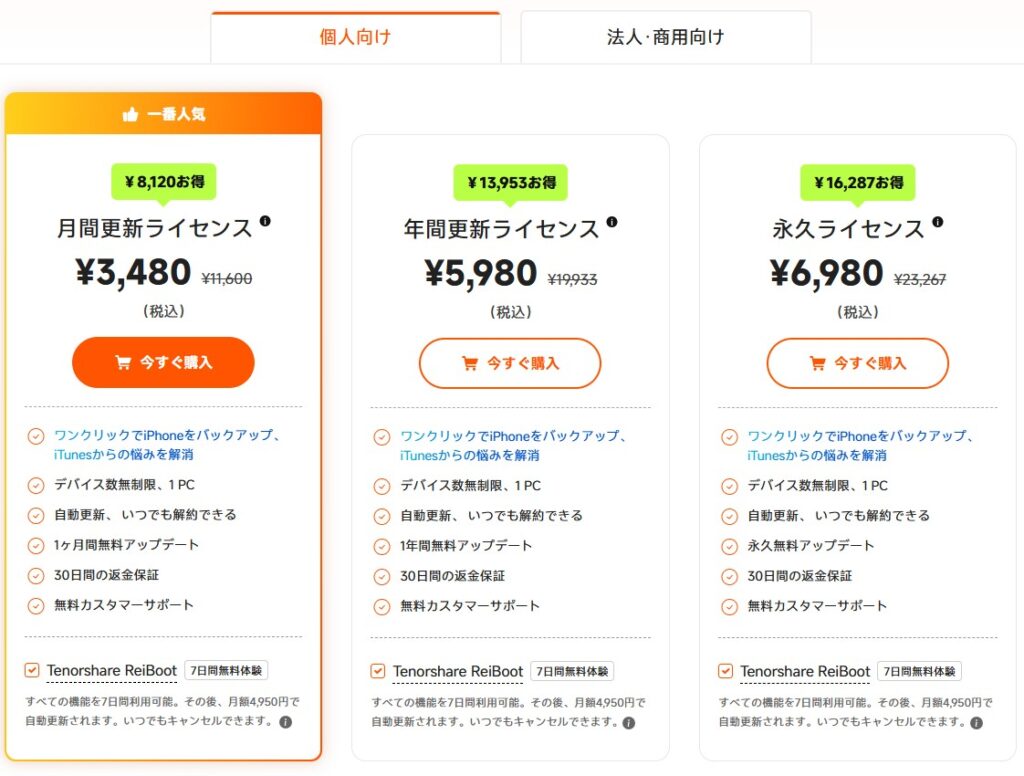Image resolution: width=1024 pixels, height=776 pixels.
Task: Uncheck Tenorshare ReiBoot in annual plan
Action: pyautogui.click(x=377, y=671)
